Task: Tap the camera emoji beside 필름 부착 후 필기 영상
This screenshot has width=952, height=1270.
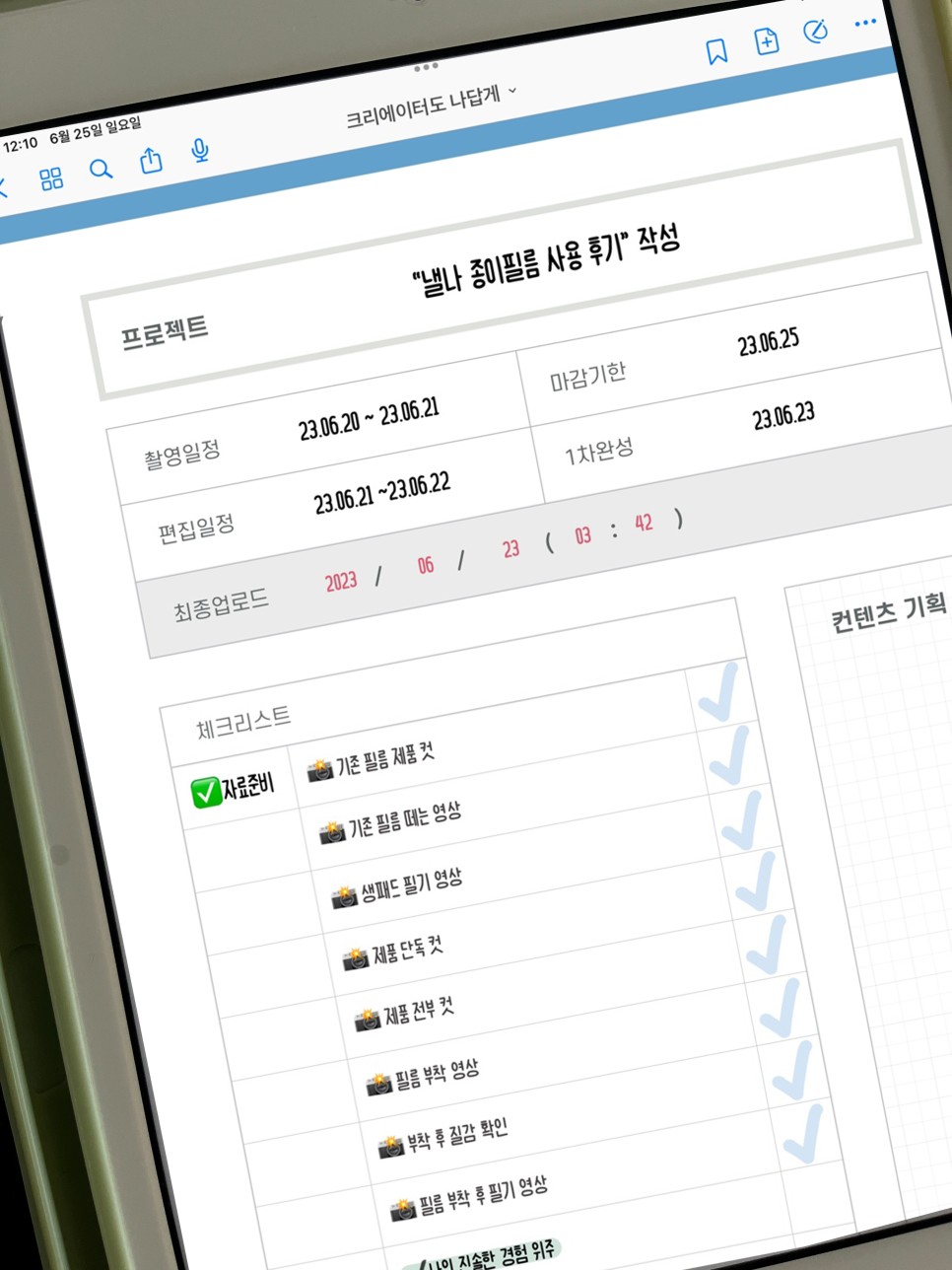Action: pos(402,1207)
